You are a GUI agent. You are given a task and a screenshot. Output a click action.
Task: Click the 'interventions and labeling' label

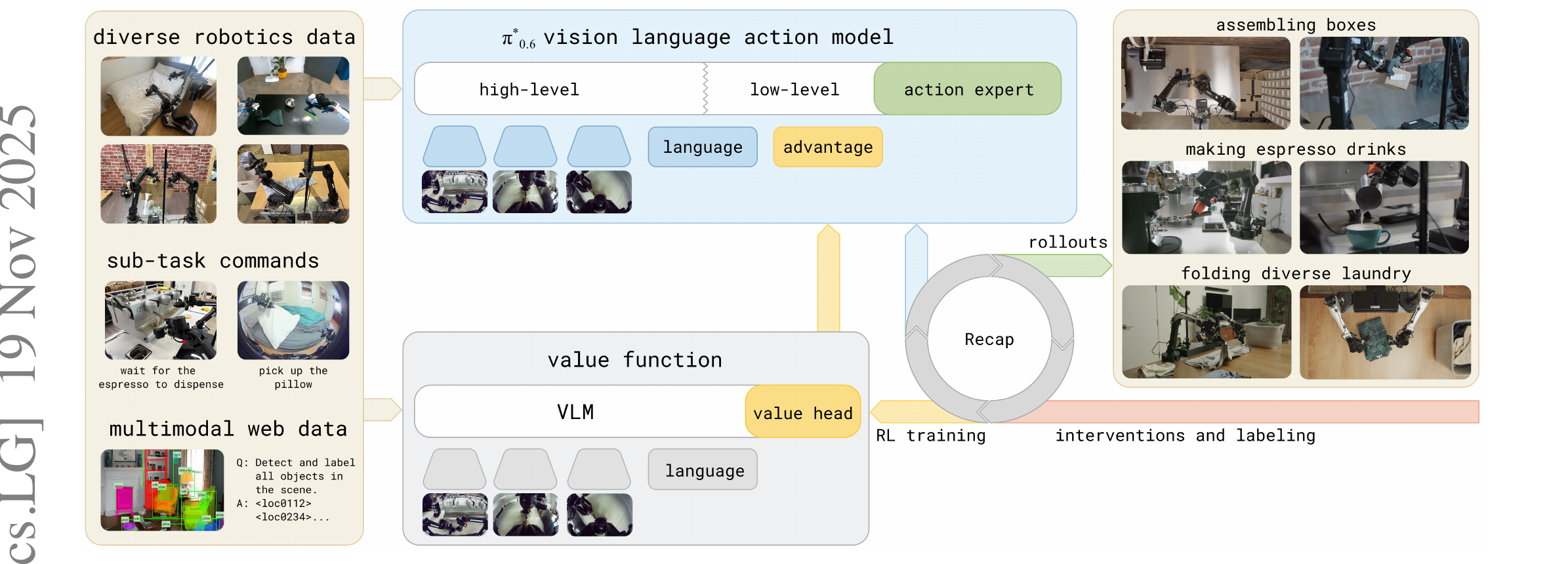(1186, 435)
